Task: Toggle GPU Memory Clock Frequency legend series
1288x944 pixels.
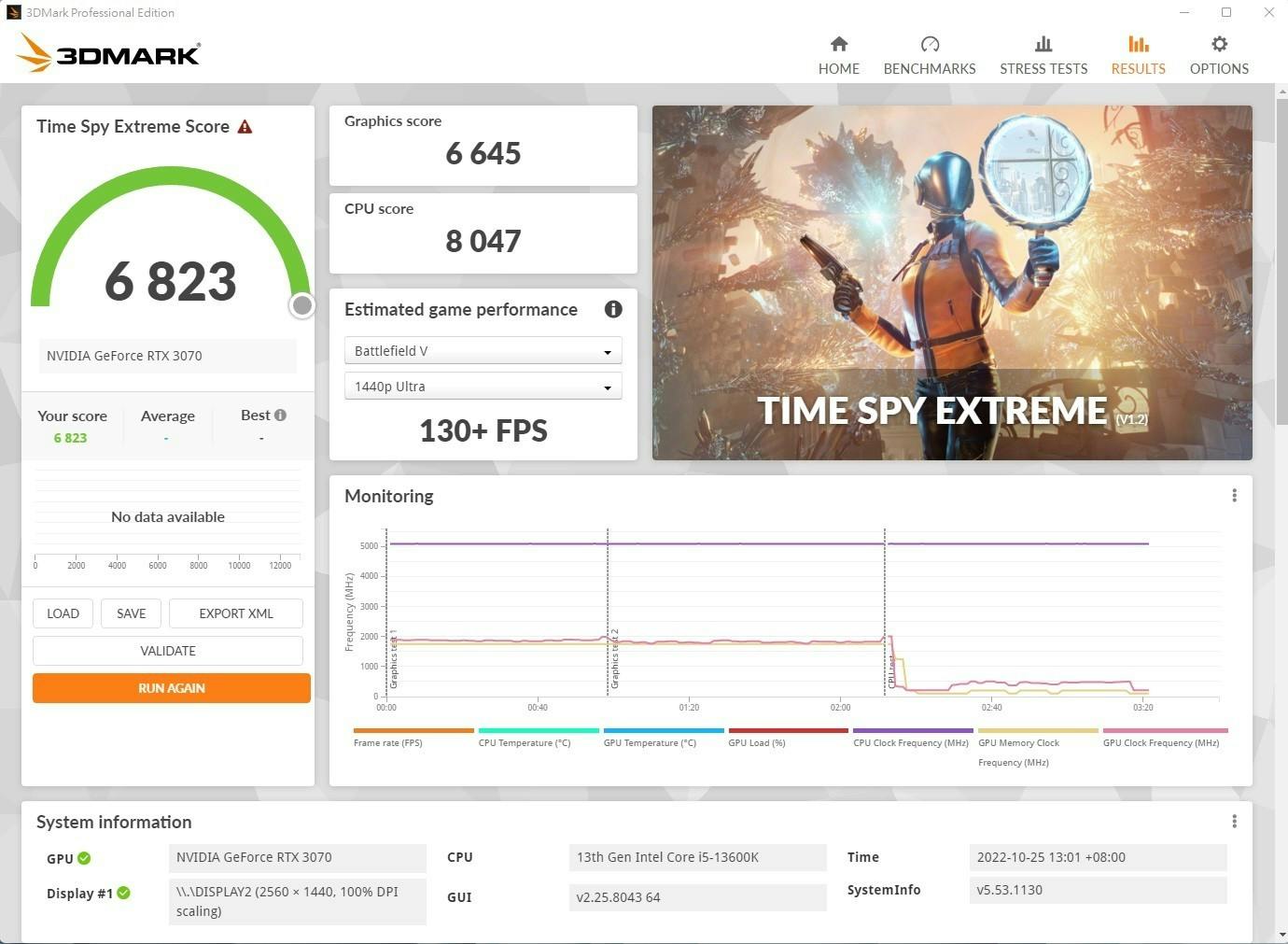Action: click(1038, 747)
